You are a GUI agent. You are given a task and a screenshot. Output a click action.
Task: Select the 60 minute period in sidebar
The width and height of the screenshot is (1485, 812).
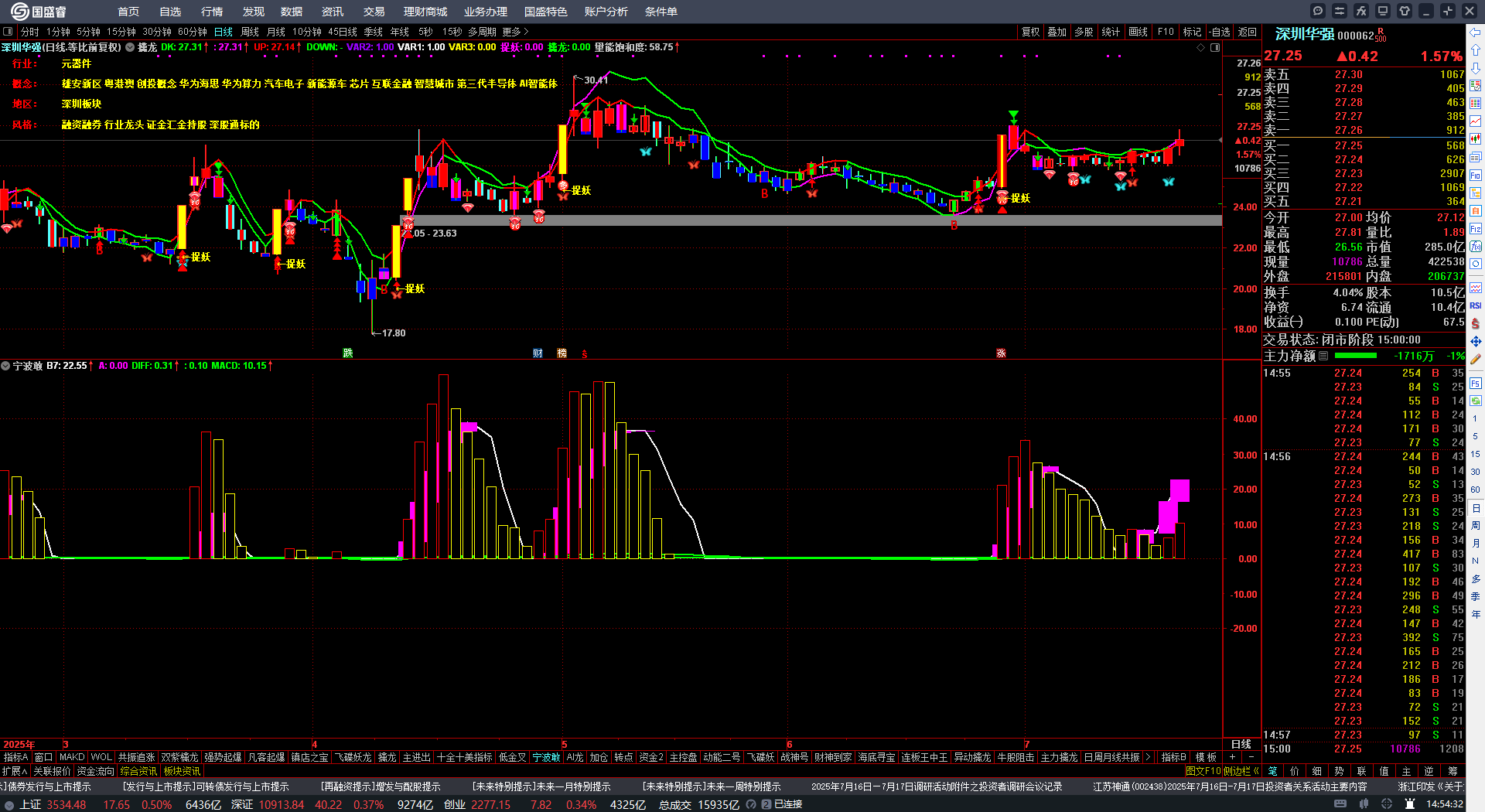1476,490
